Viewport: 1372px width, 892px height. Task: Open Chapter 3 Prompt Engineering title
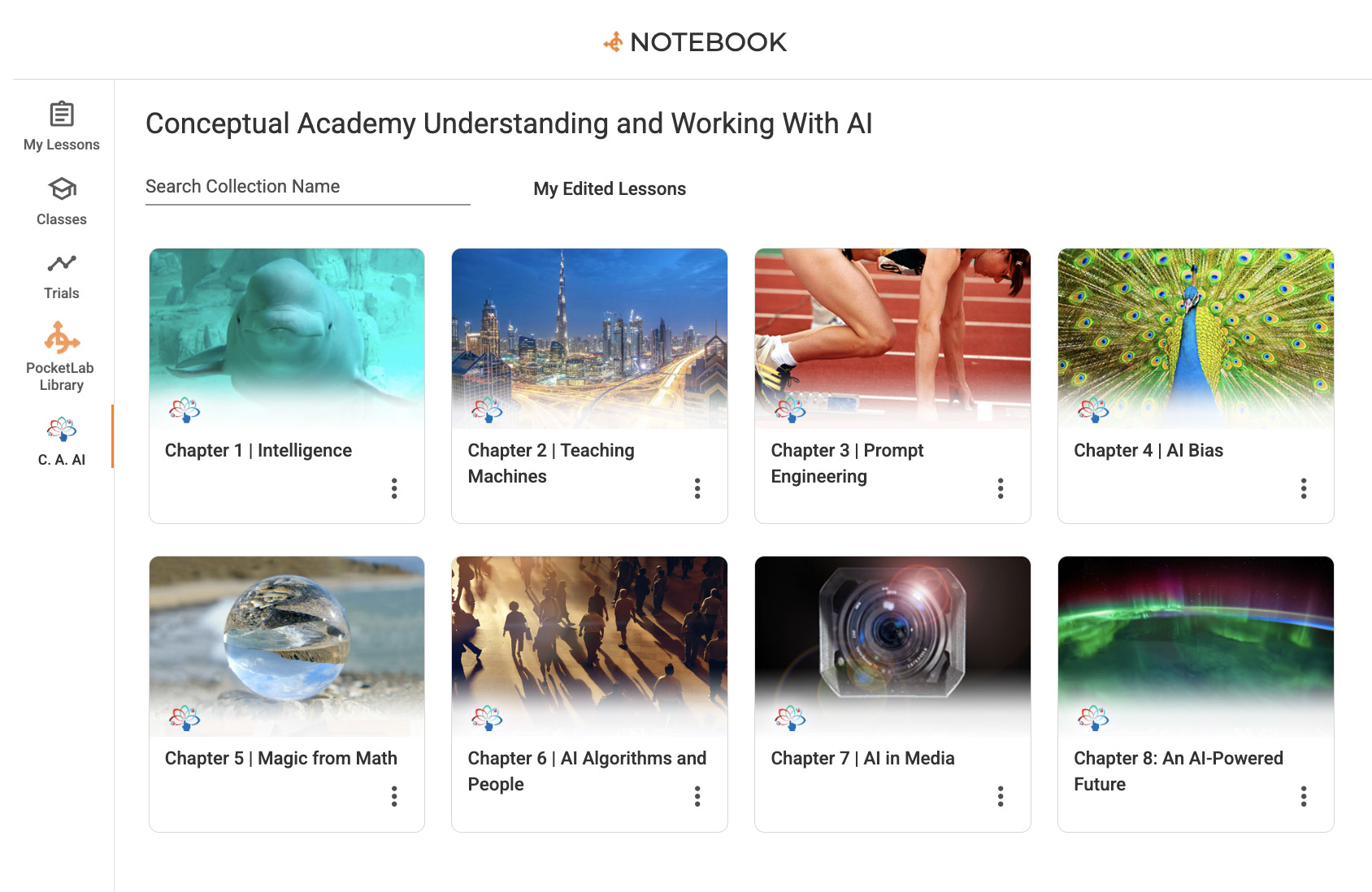[x=847, y=463]
